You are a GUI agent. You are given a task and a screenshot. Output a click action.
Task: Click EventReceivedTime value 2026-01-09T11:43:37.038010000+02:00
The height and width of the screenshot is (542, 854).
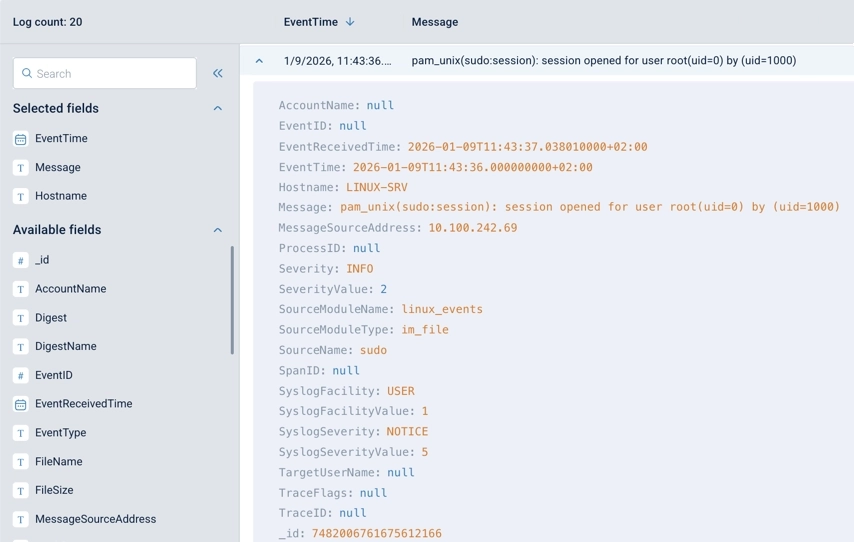527,147
